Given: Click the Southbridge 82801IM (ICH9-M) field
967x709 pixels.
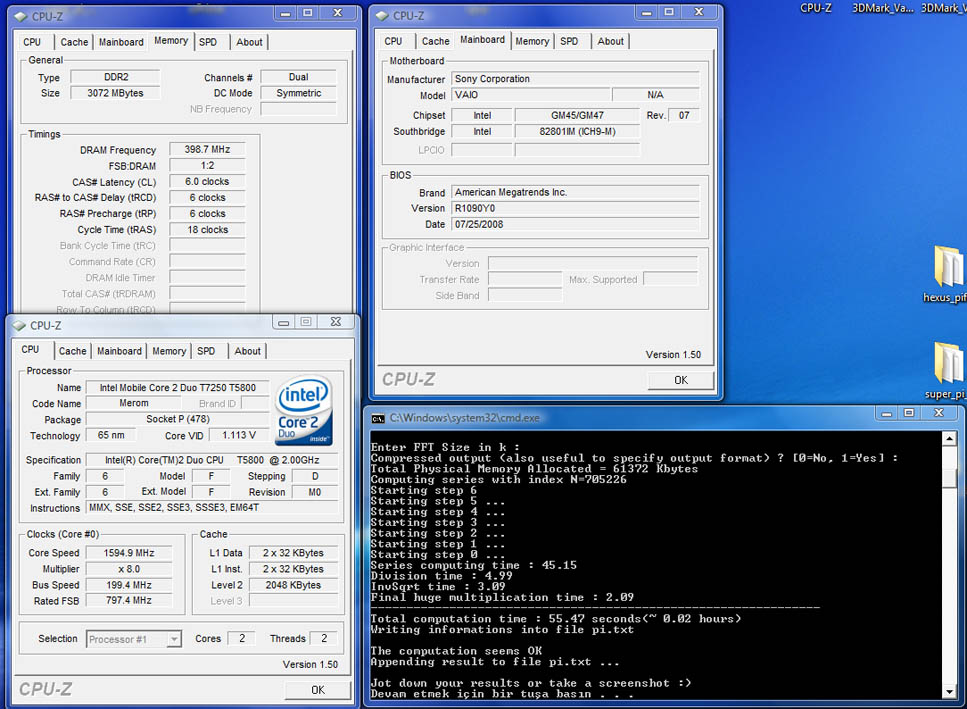Looking at the screenshot, I should point(577,131).
